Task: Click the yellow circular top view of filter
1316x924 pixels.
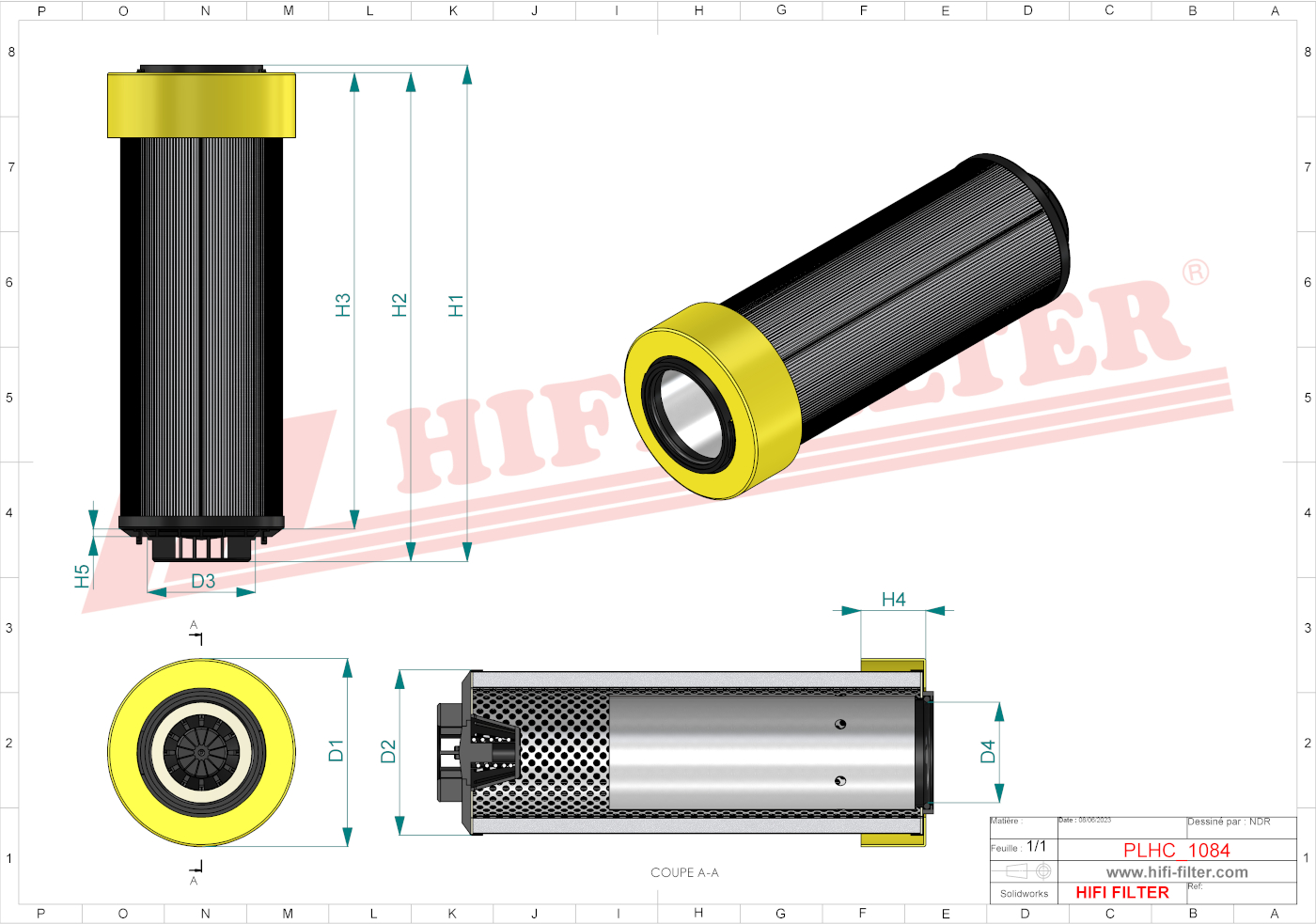Action: [202, 752]
